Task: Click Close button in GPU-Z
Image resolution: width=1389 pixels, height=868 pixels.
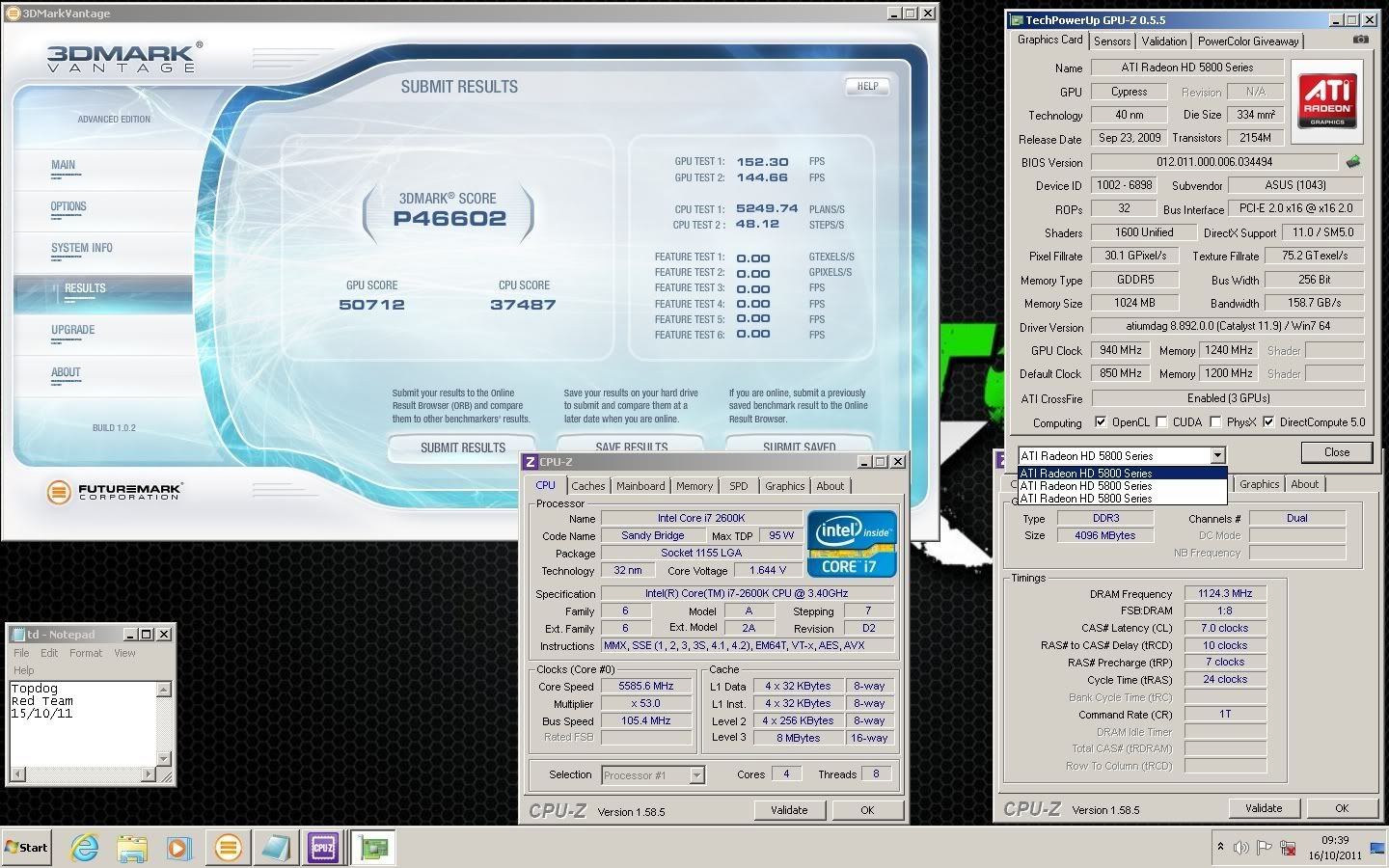Action: (1336, 452)
